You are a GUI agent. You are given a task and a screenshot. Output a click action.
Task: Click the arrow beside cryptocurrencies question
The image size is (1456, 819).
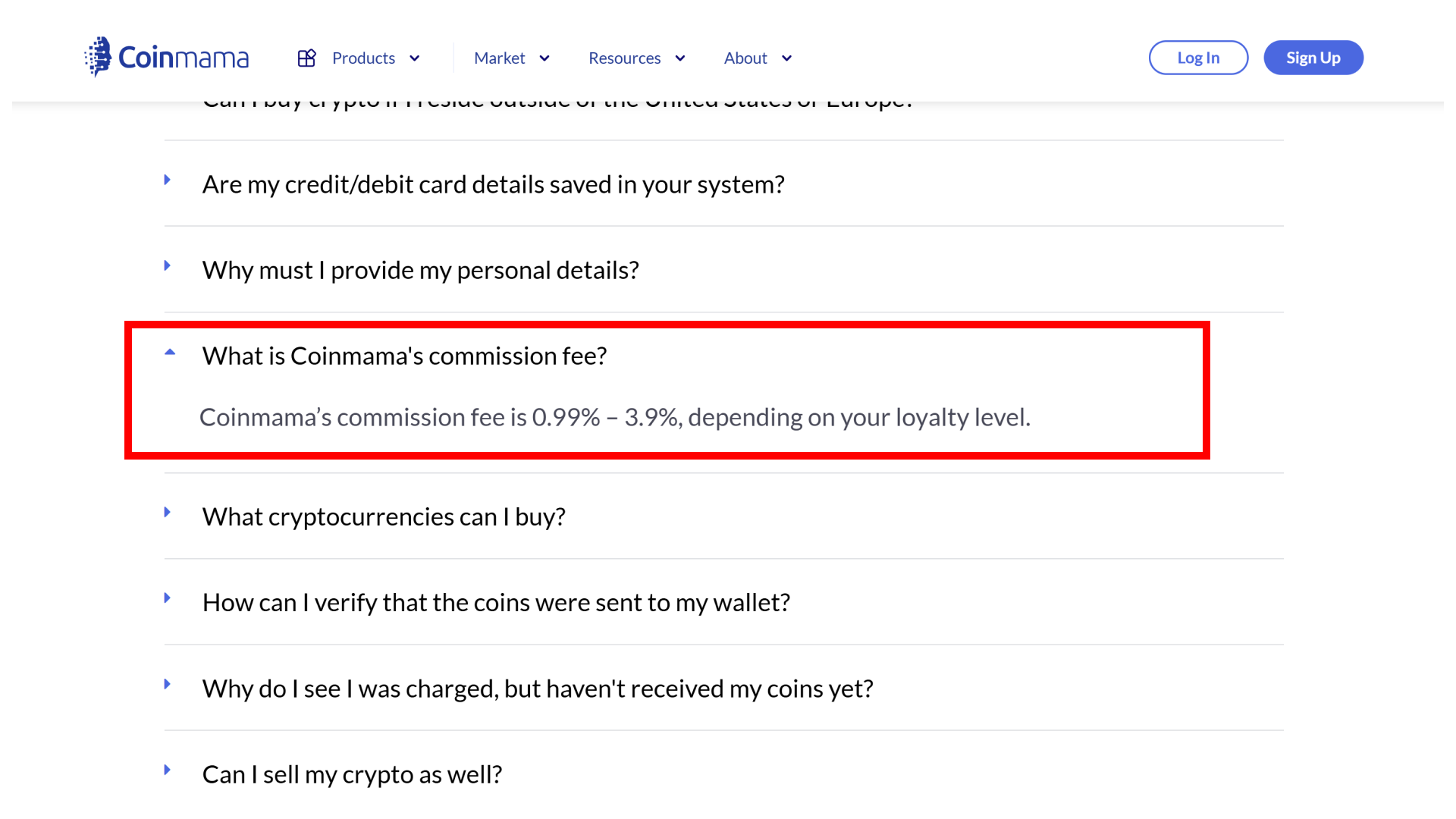[167, 512]
